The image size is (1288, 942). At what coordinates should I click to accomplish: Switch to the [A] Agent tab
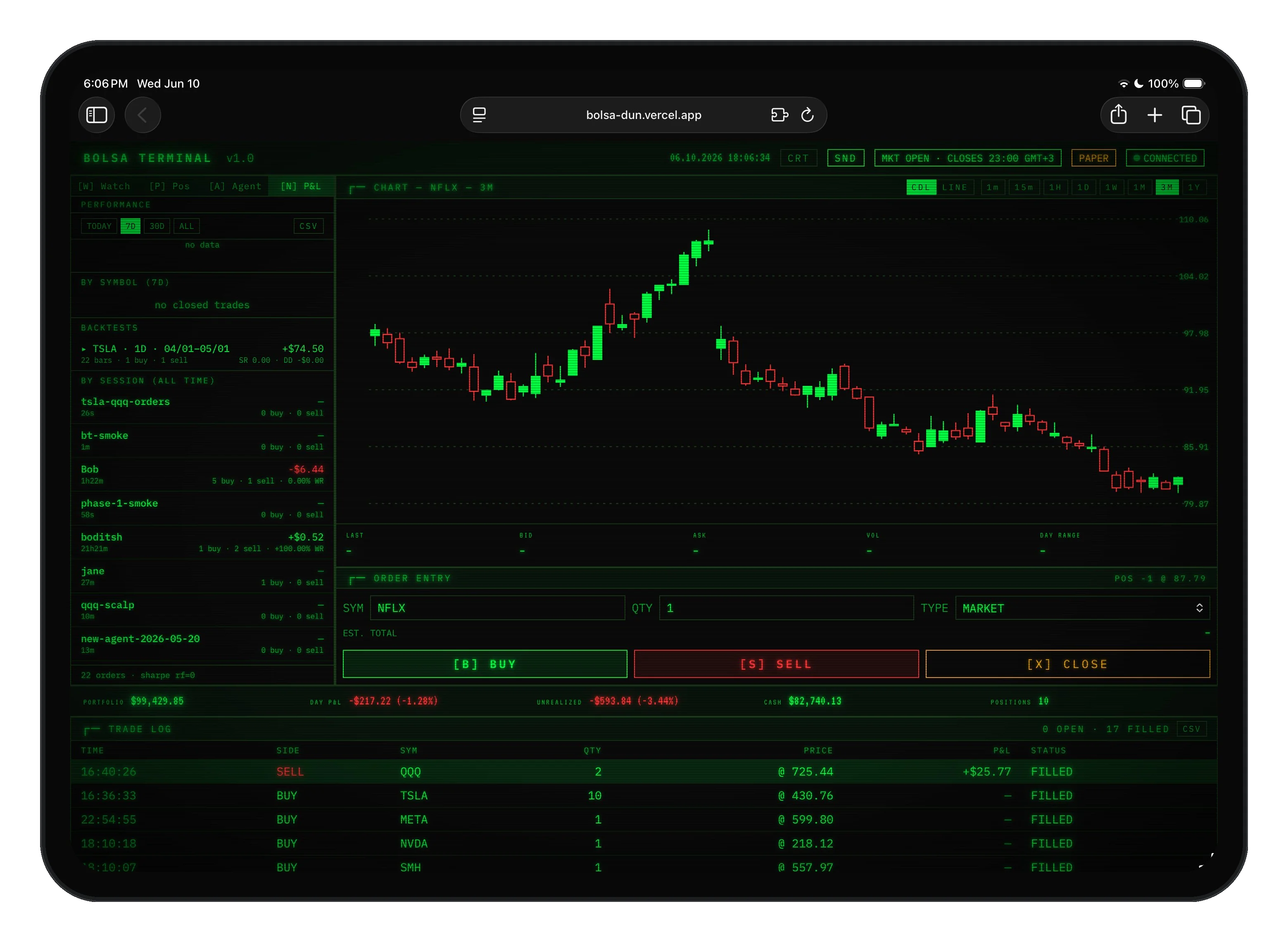tap(235, 186)
